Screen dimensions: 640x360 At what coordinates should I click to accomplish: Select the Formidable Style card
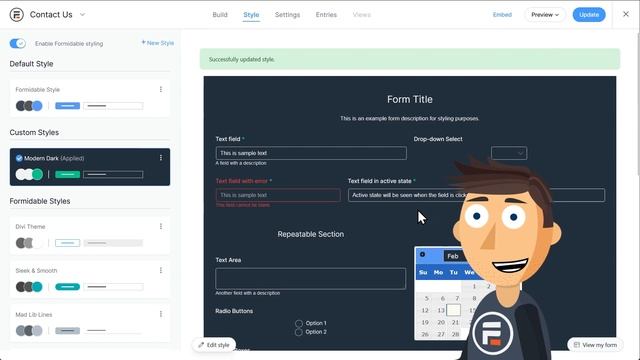90,98
